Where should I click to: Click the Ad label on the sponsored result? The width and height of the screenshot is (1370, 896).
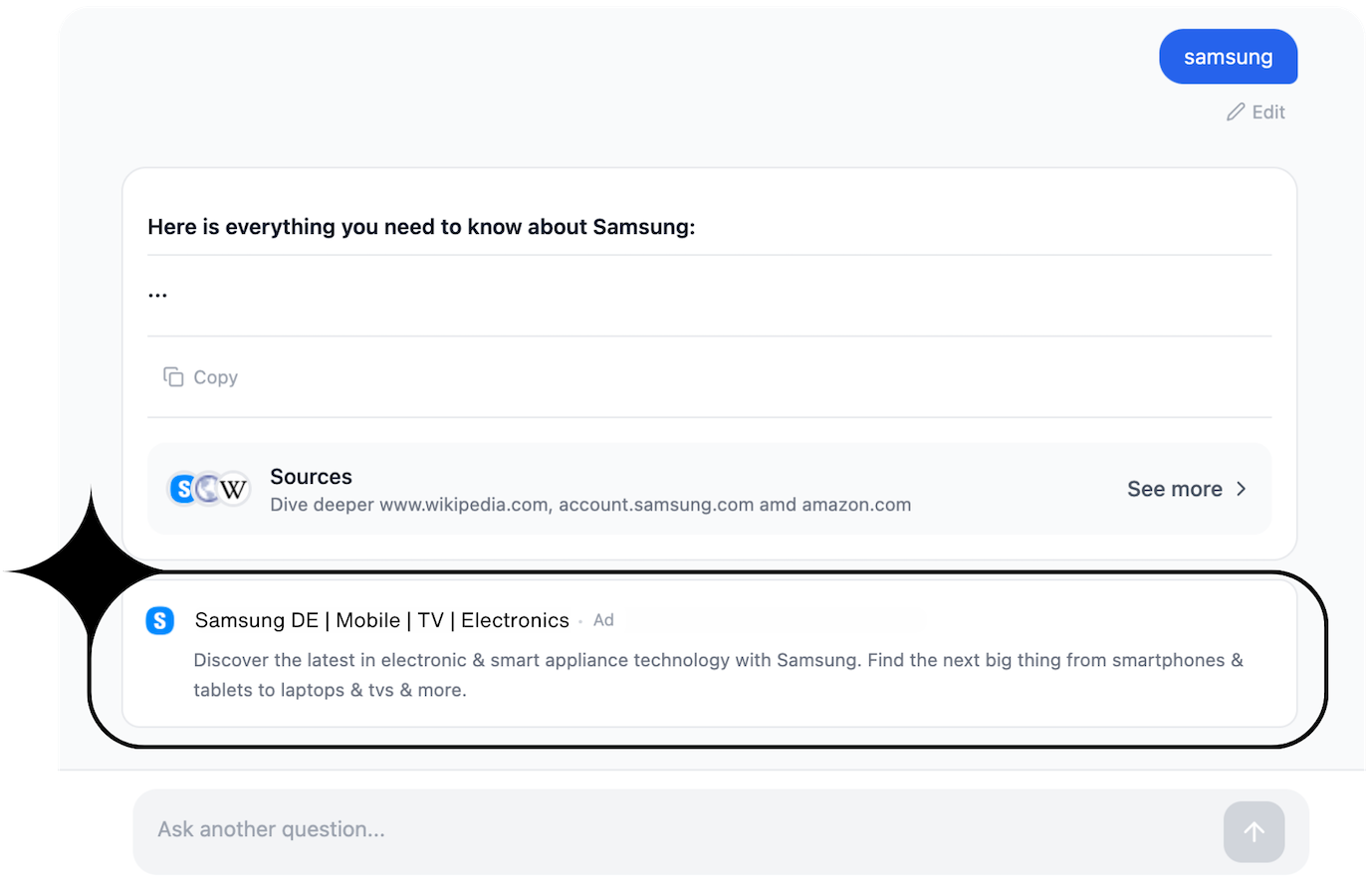tap(603, 619)
